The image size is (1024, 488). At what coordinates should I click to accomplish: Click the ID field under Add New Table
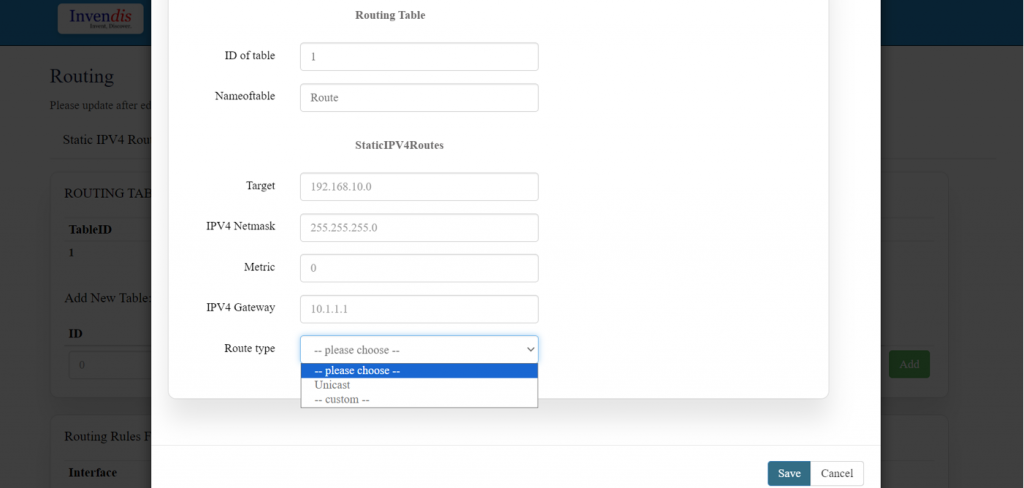[x=110, y=364]
